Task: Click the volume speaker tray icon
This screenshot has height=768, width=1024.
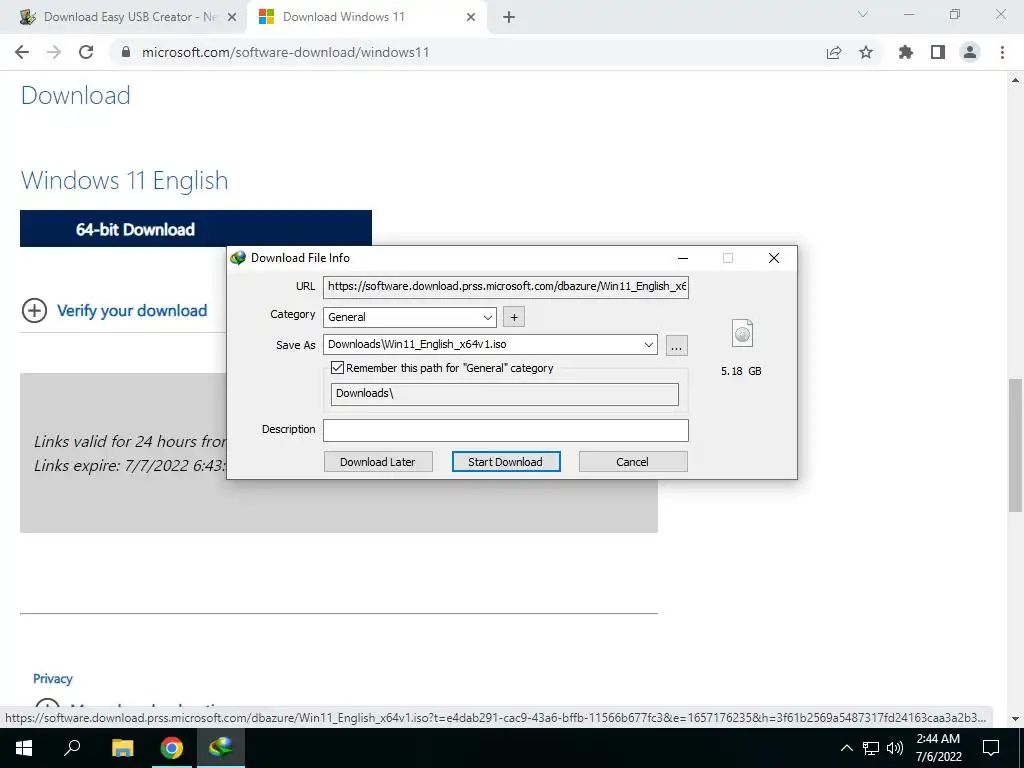Action: (x=895, y=748)
